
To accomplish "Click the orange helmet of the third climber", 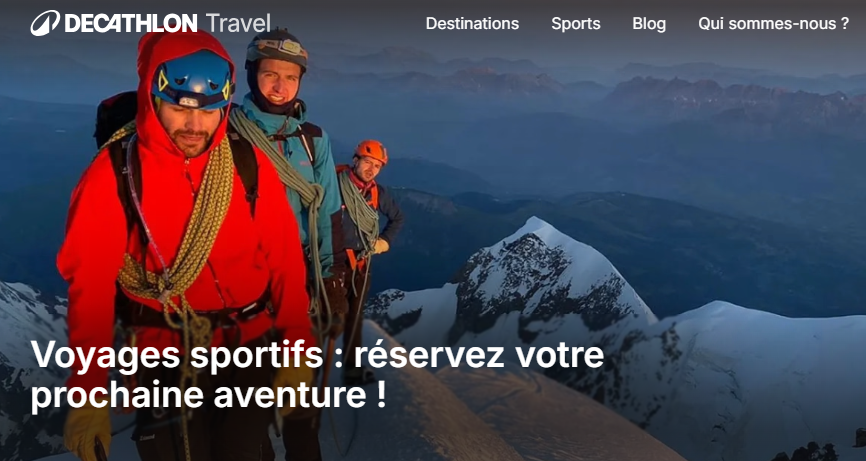I will 371,151.
